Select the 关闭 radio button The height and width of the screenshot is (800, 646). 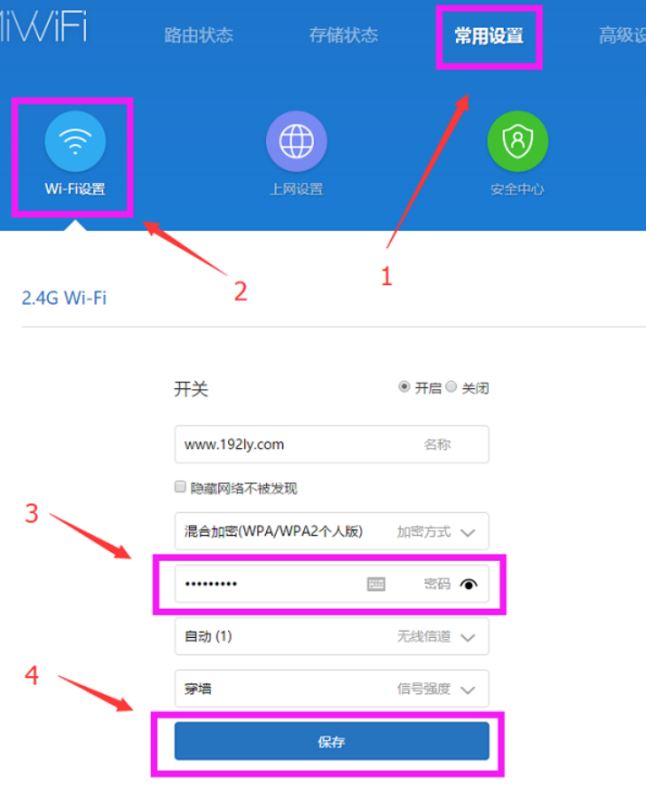coord(451,387)
